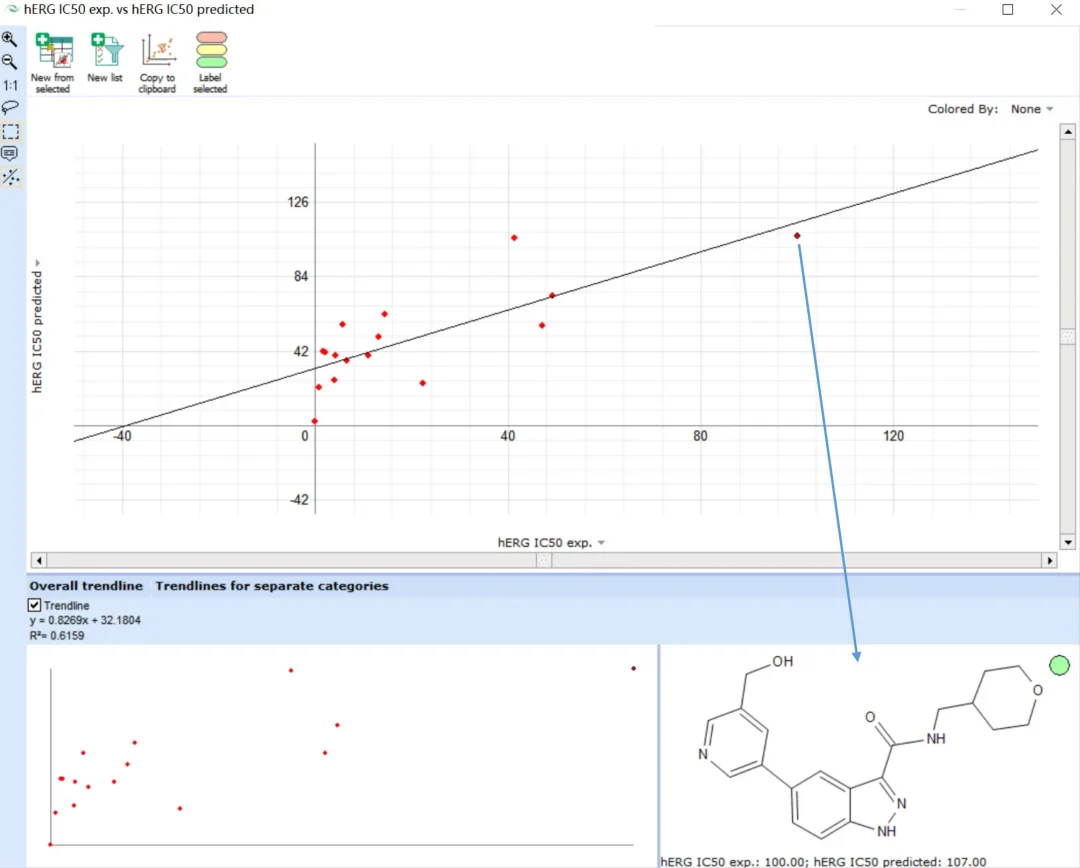Toggle the trendline scatter tool icon
The width and height of the screenshot is (1080, 868).
11,177
